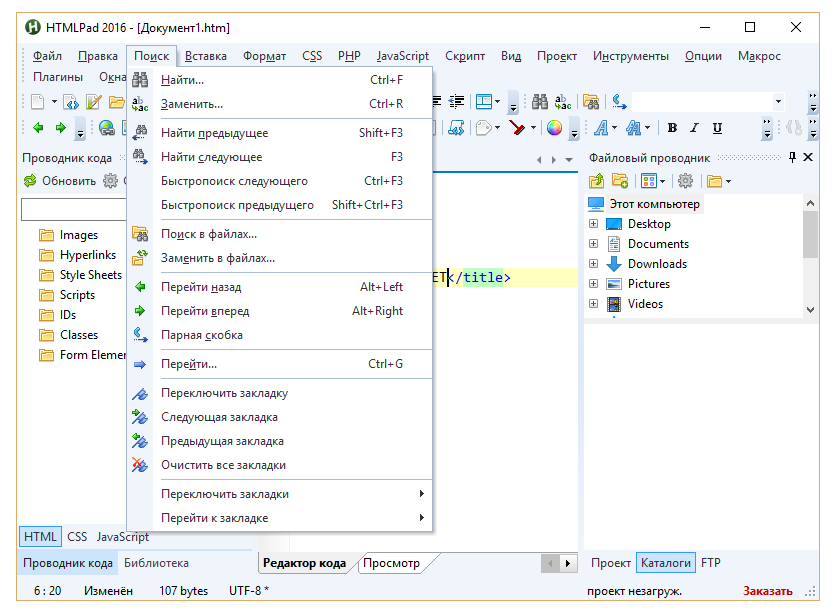This screenshot has height=615, width=840.
Task: Click Переключить закладку menu item
Action: click(x=279, y=393)
